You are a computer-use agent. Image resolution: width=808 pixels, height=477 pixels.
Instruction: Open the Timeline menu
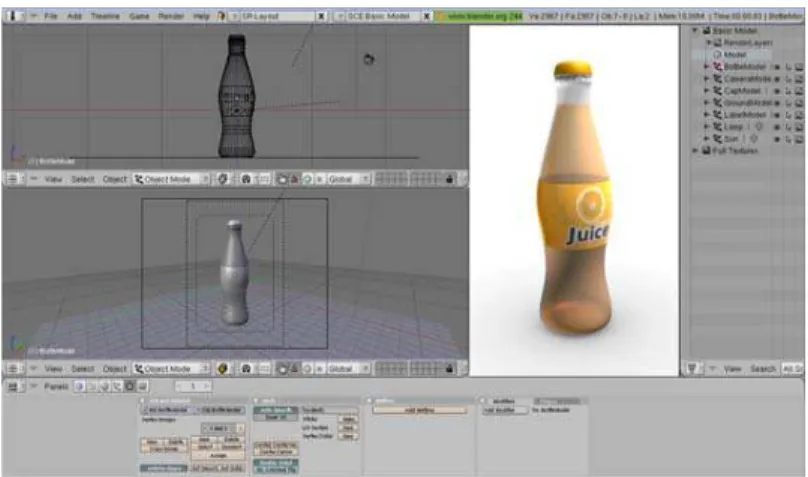point(105,16)
